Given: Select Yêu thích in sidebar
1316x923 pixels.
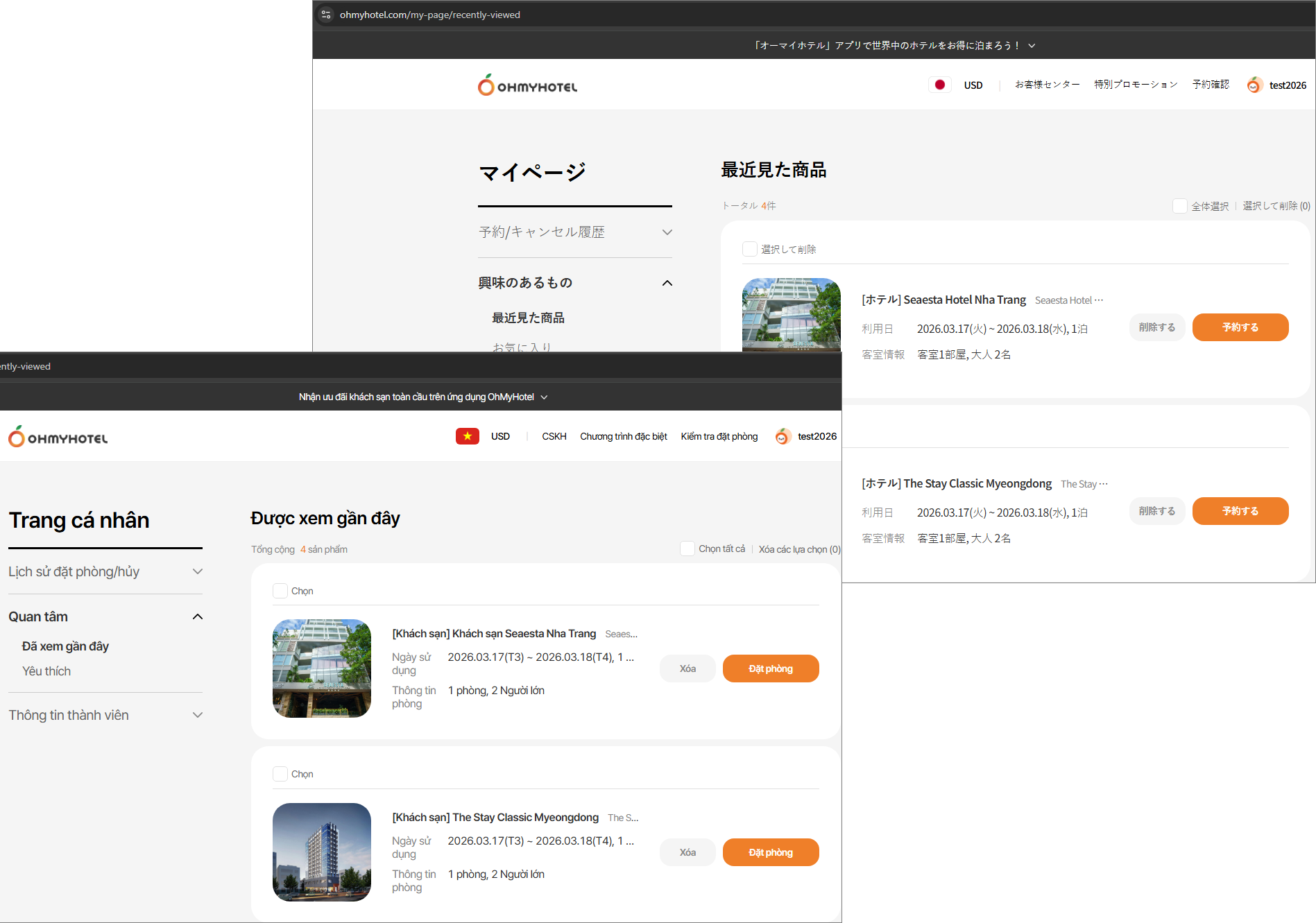Looking at the screenshot, I should [x=46, y=671].
